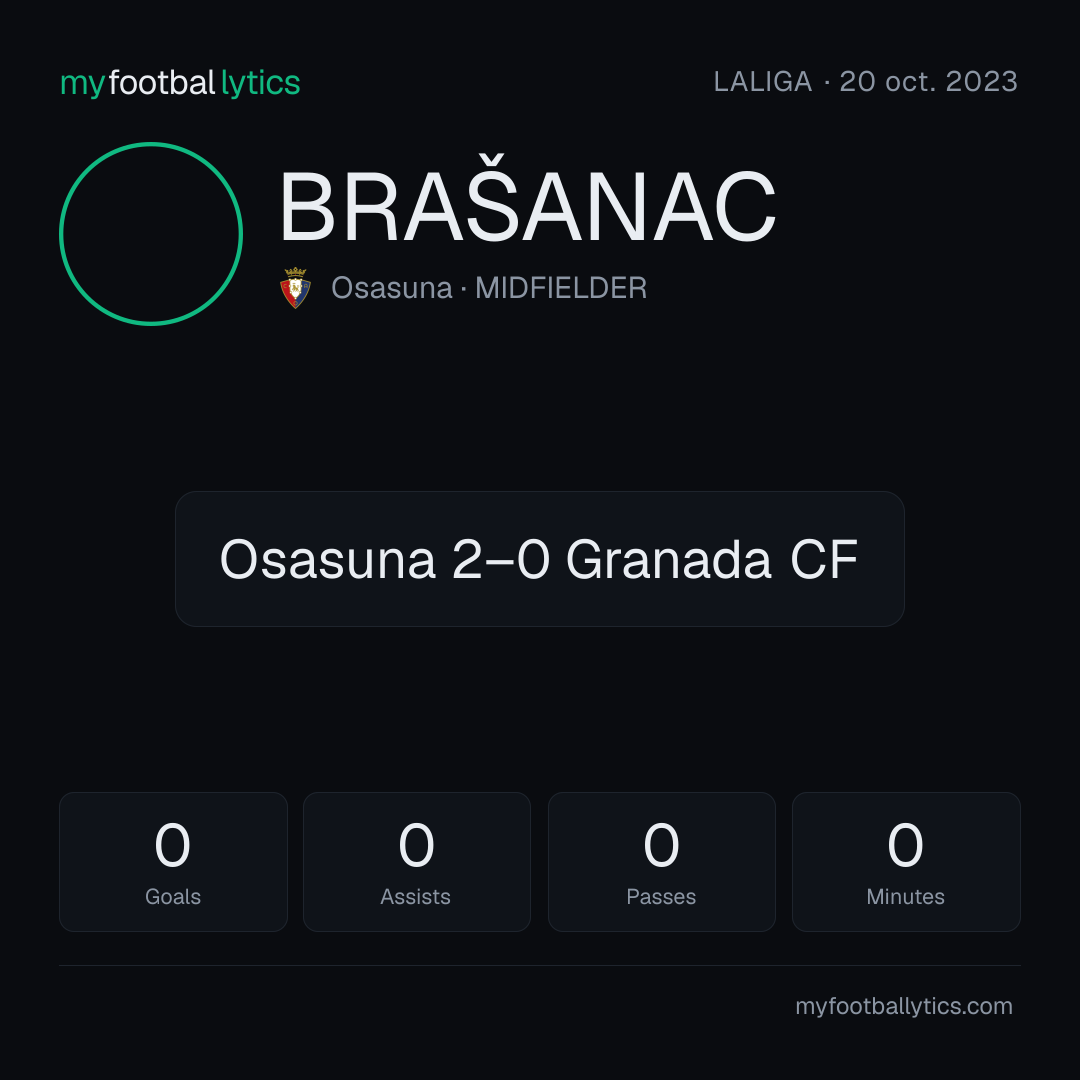The height and width of the screenshot is (1080, 1080).
Task: Click the zero value above Goals
Action: 172,845
